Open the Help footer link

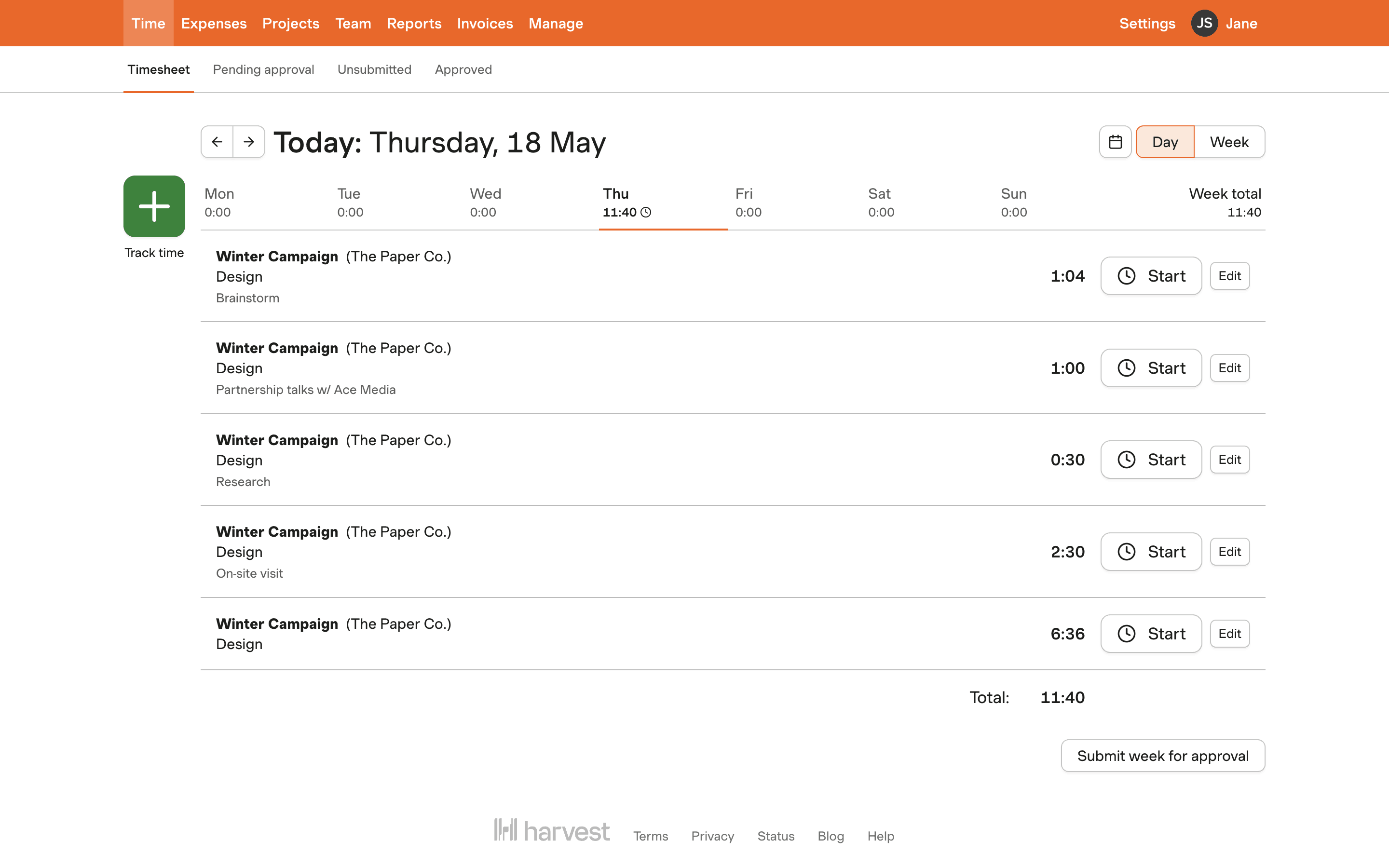pos(881,836)
